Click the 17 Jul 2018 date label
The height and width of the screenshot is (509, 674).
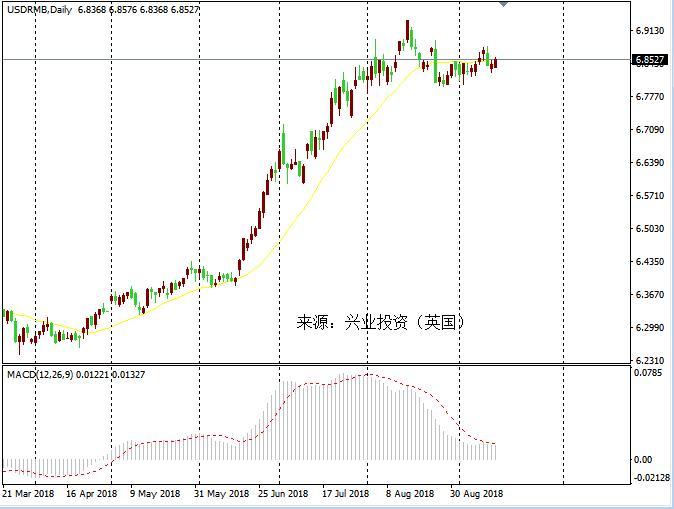(346, 494)
